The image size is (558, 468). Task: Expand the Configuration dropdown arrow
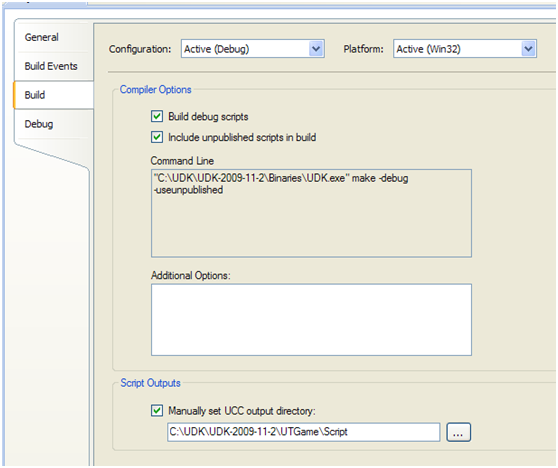click(x=316, y=49)
